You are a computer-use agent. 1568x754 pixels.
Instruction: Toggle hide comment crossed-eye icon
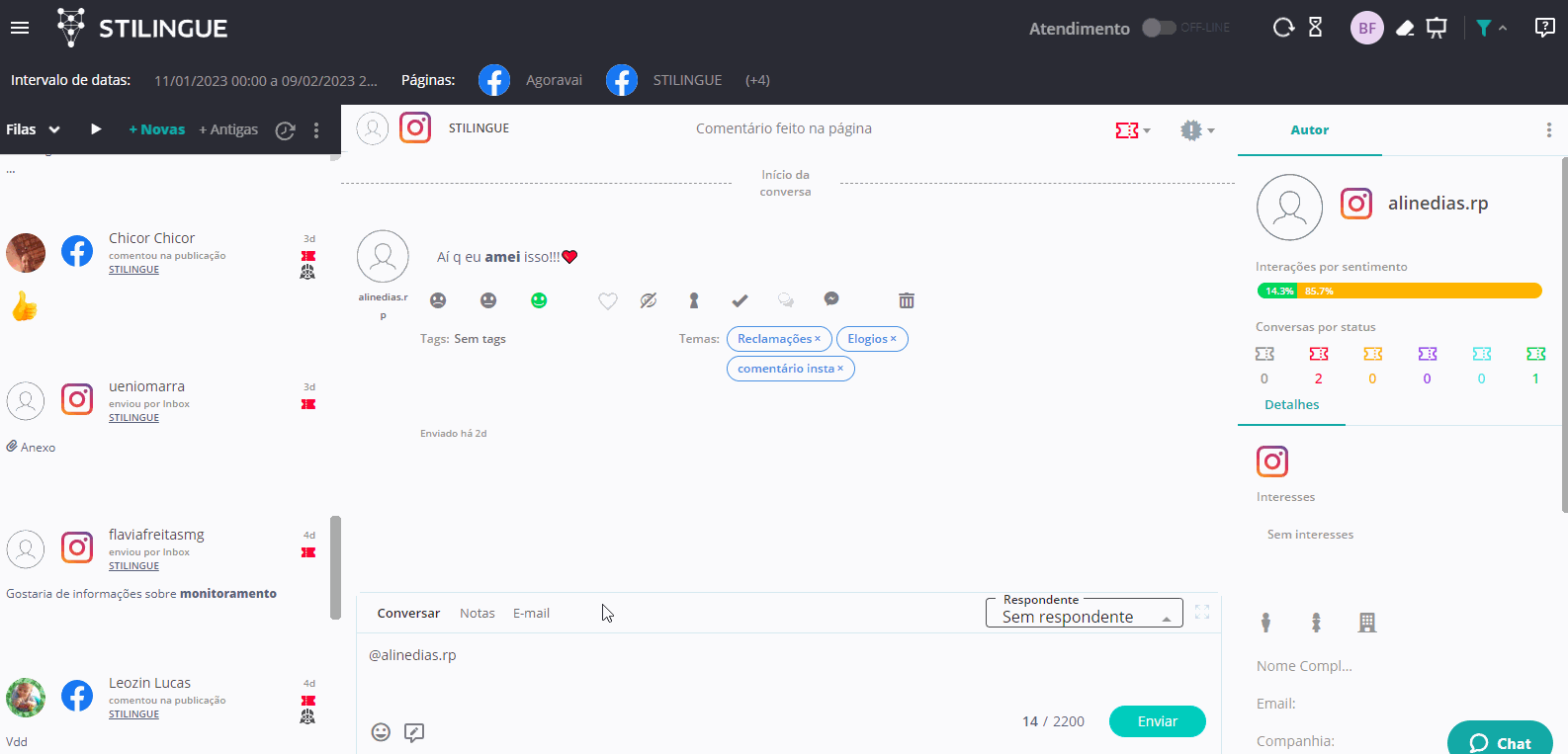(x=649, y=300)
